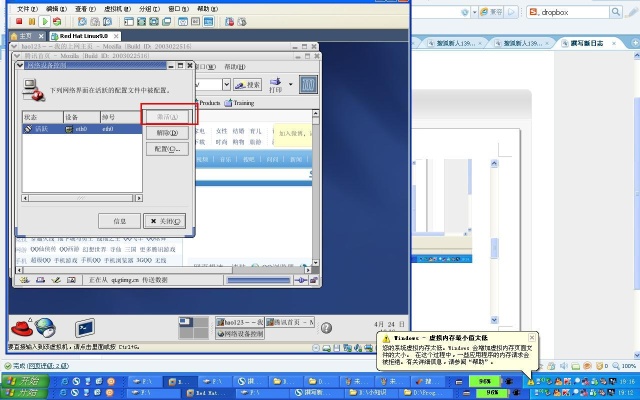The width and height of the screenshot is (640, 400).
Task: Open a new browser tab with plus icon
Action: (635, 42)
